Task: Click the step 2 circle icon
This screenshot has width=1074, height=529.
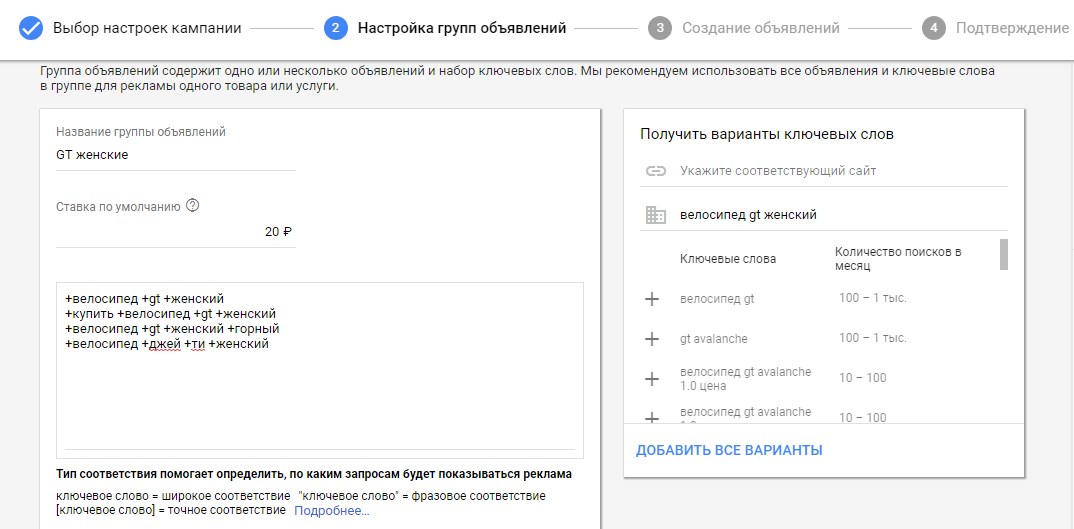Action: coord(336,28)
